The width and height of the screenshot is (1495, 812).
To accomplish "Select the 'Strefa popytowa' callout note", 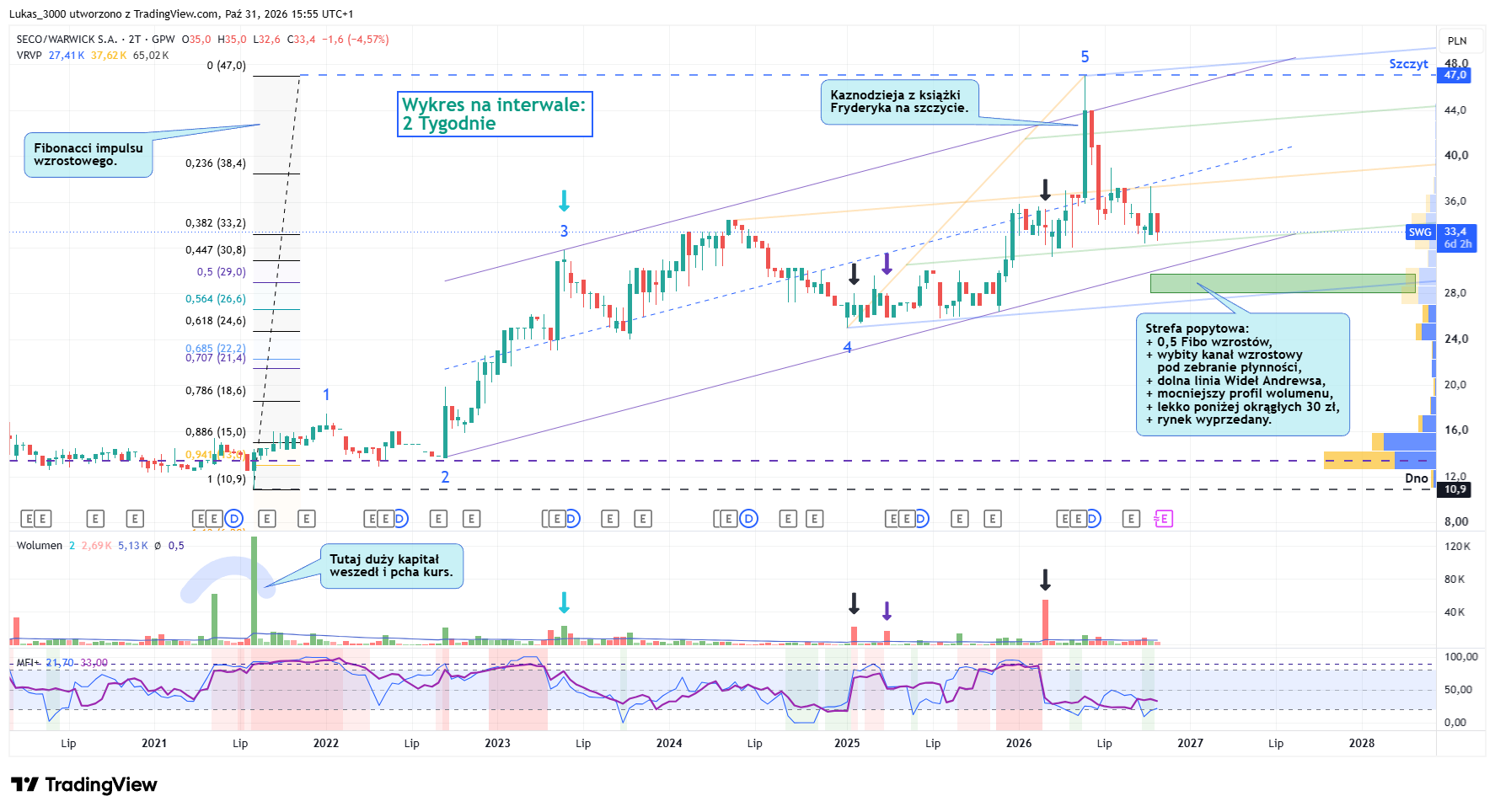I will pos(1242,374).
